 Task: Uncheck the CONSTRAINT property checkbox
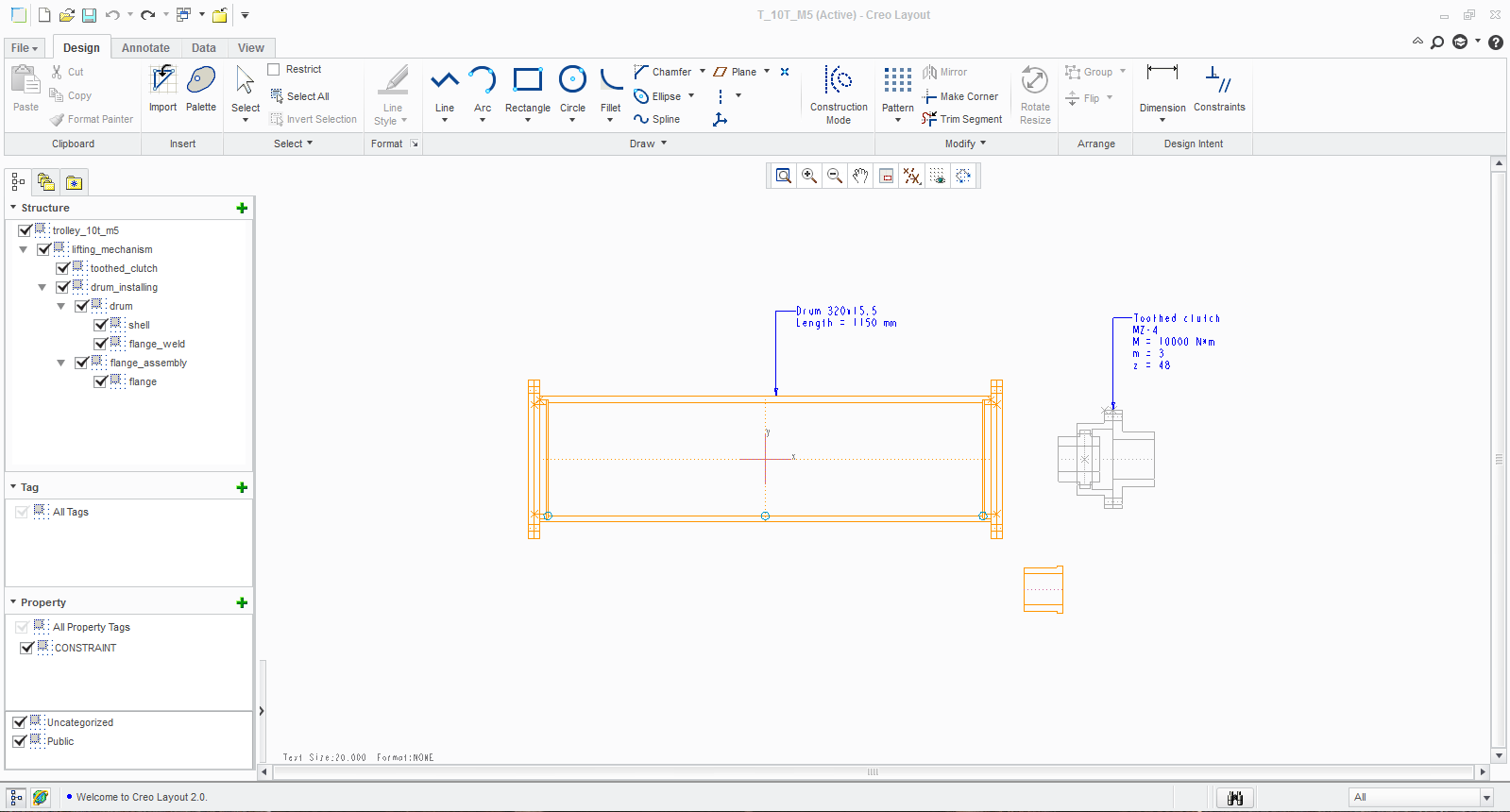tap(27, 648)
